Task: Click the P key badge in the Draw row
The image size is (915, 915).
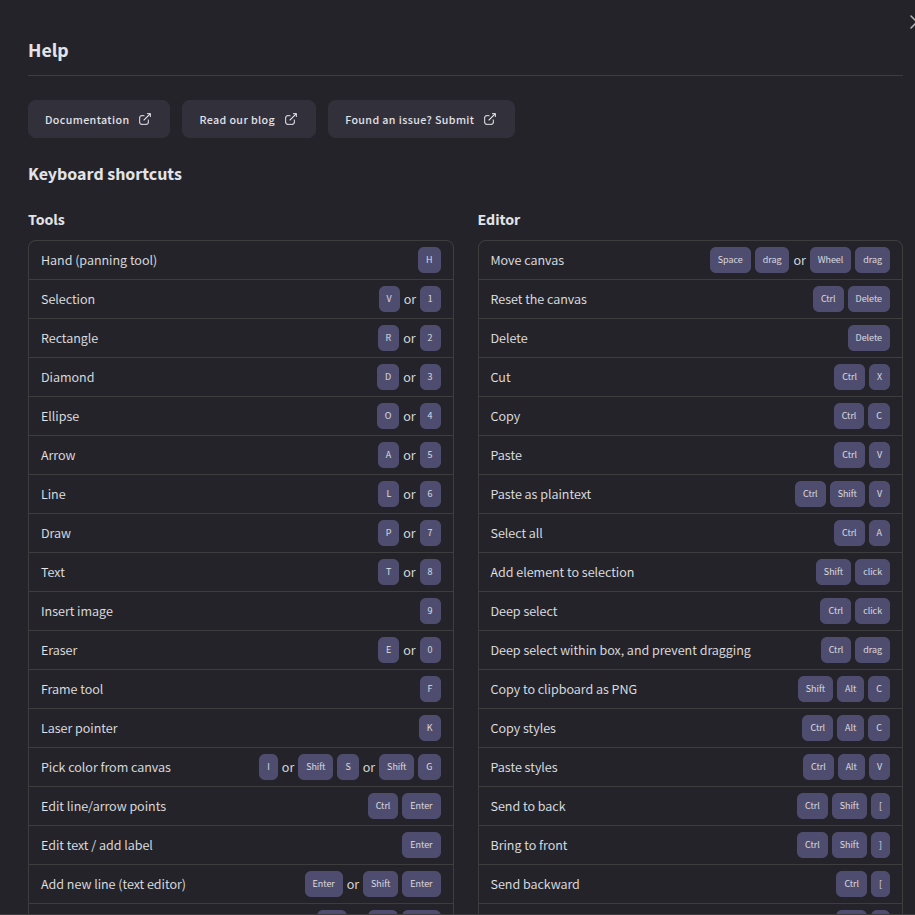Action: (x=388, y=533)
